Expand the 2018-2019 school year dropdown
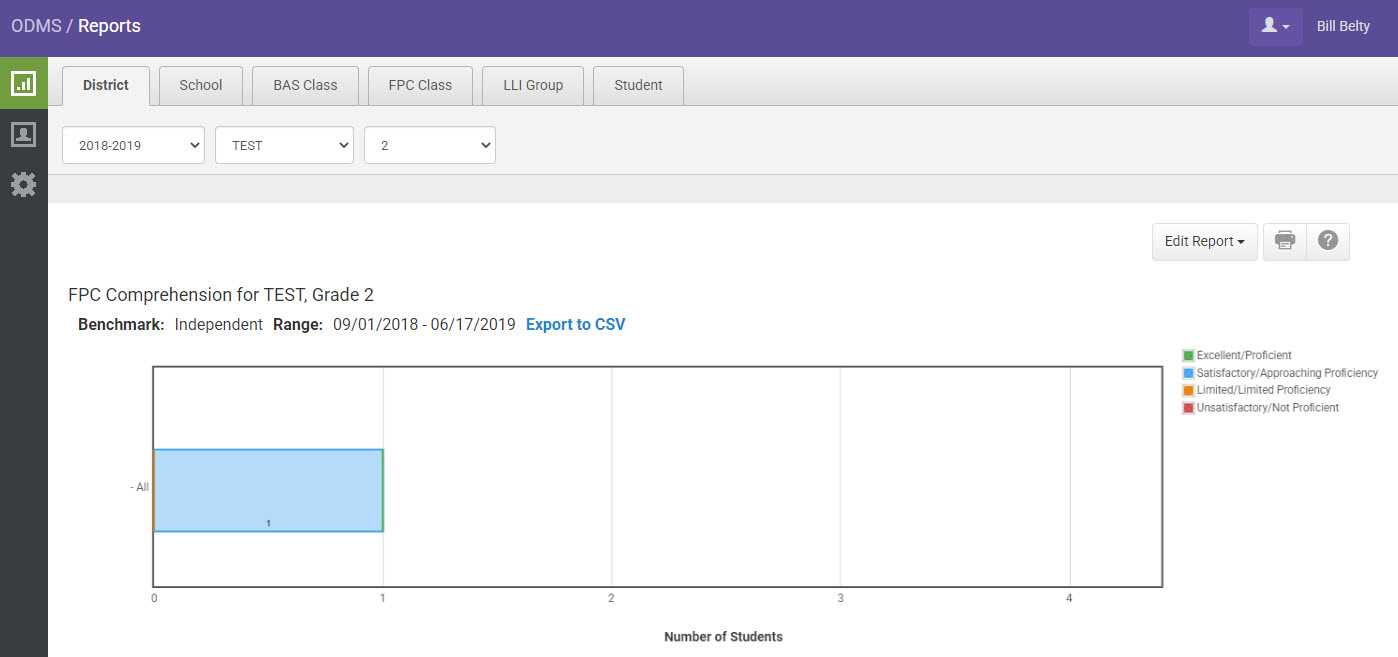Viewport: 1398px width, 657px height. (x=133, y=145)
